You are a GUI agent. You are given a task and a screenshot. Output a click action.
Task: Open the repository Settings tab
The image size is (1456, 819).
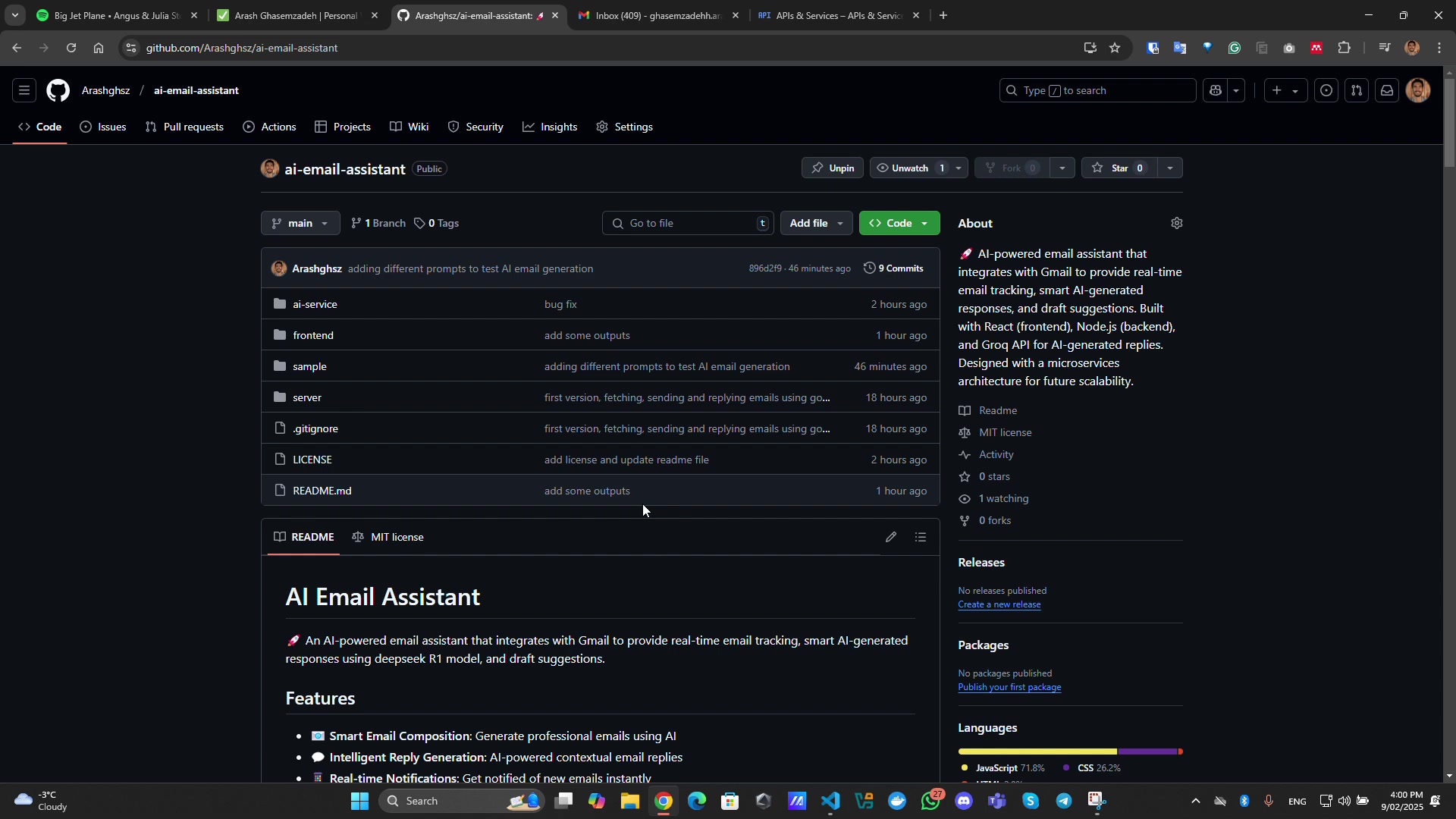tap(625, 127)
